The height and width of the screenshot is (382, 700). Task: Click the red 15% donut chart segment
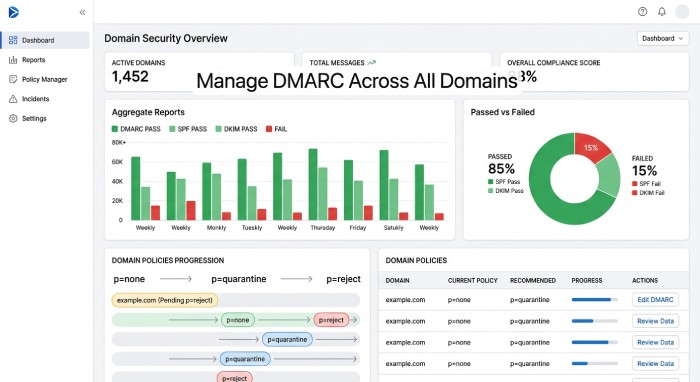coord(591,147)
